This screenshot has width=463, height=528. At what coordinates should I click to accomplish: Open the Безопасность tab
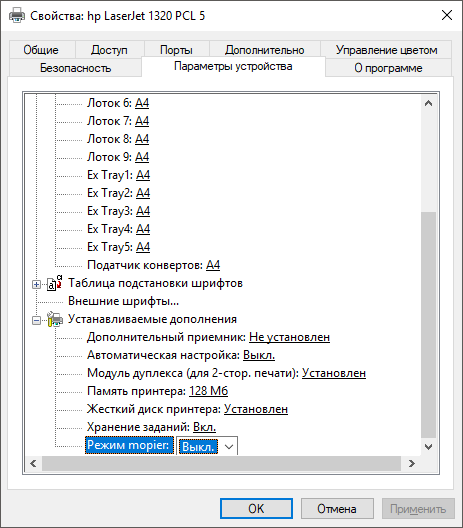(75, 68)
